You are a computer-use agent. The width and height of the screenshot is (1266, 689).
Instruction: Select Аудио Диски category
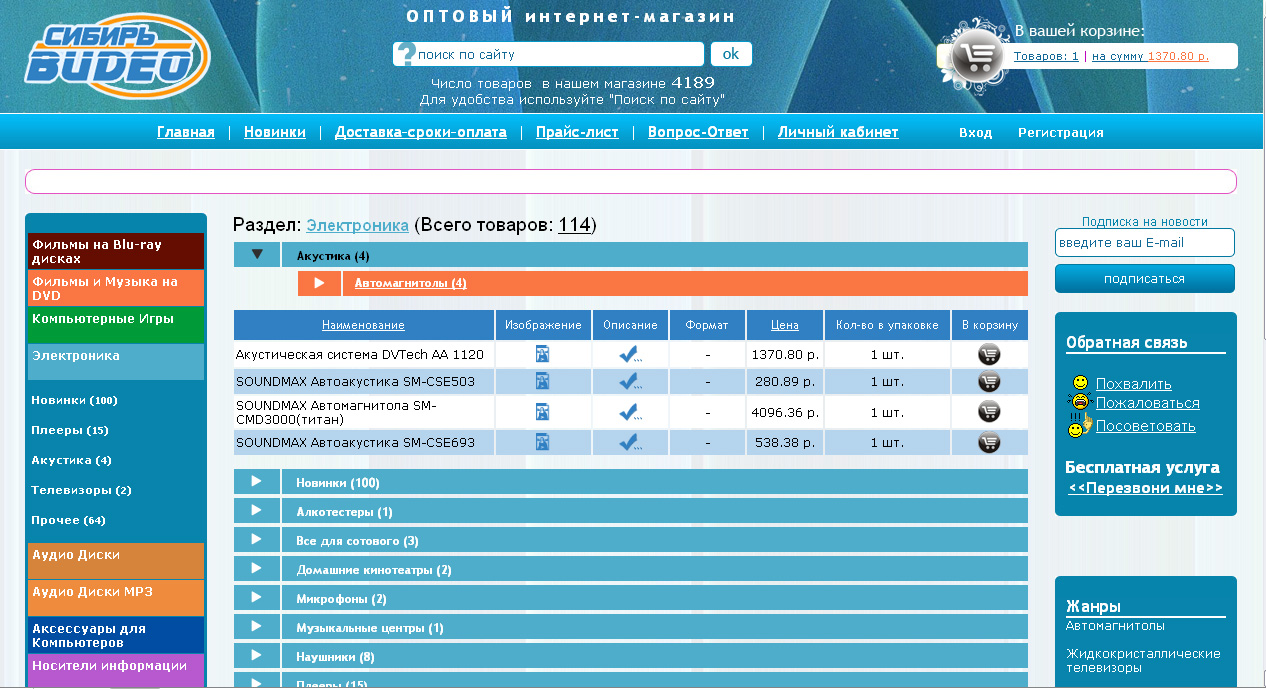point(116,561)
